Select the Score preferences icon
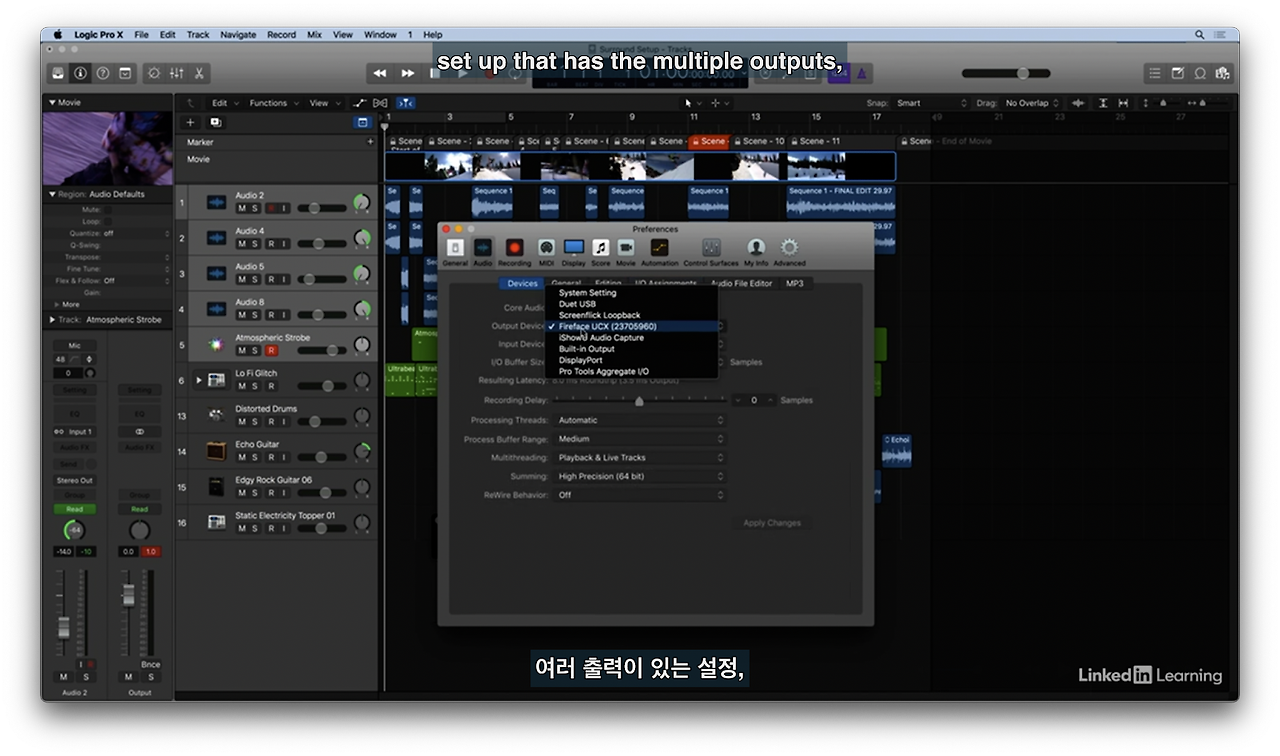This screenshot has height=756, width=1280. pos(600,250)
